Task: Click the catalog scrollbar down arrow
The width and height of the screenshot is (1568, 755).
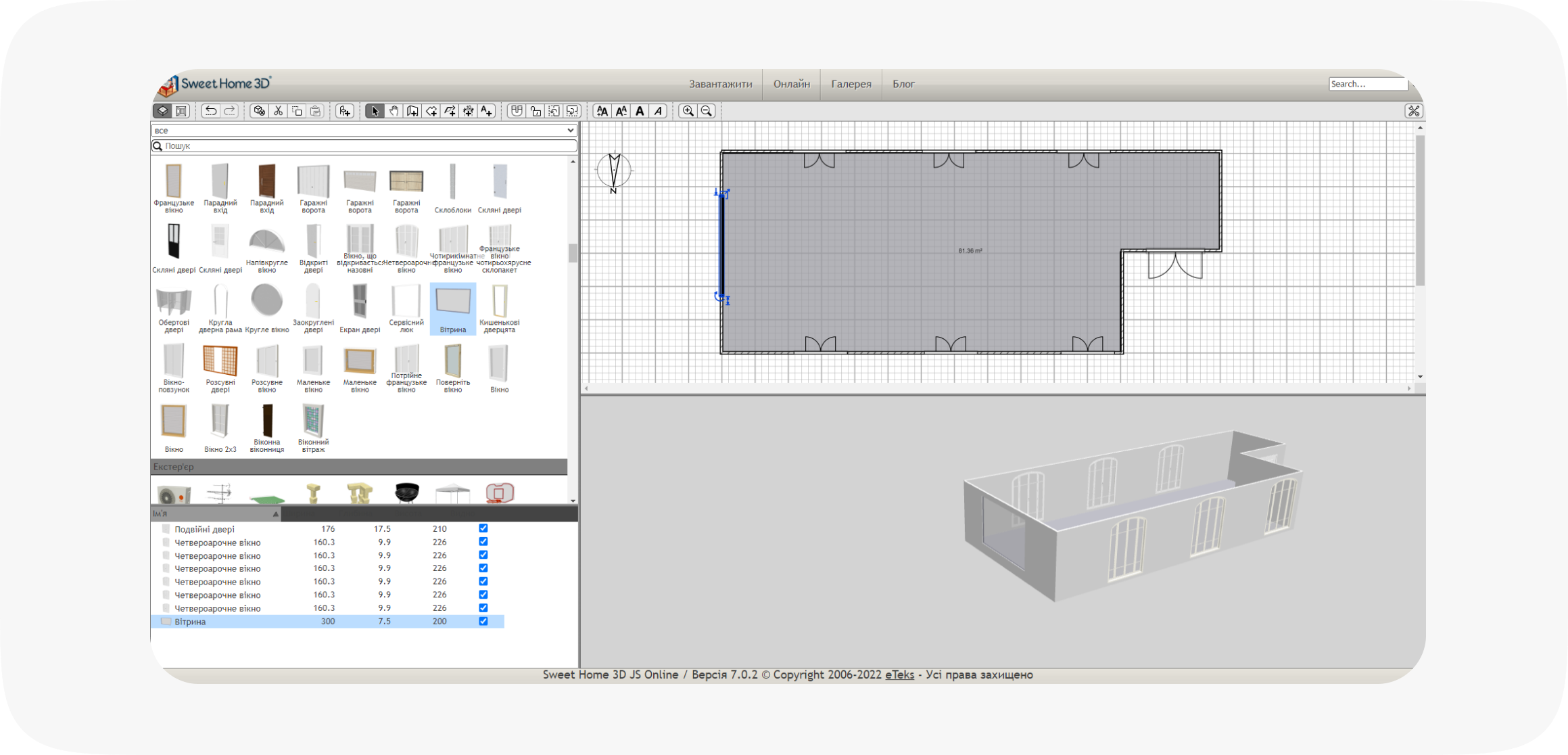Action: point(573,501)
